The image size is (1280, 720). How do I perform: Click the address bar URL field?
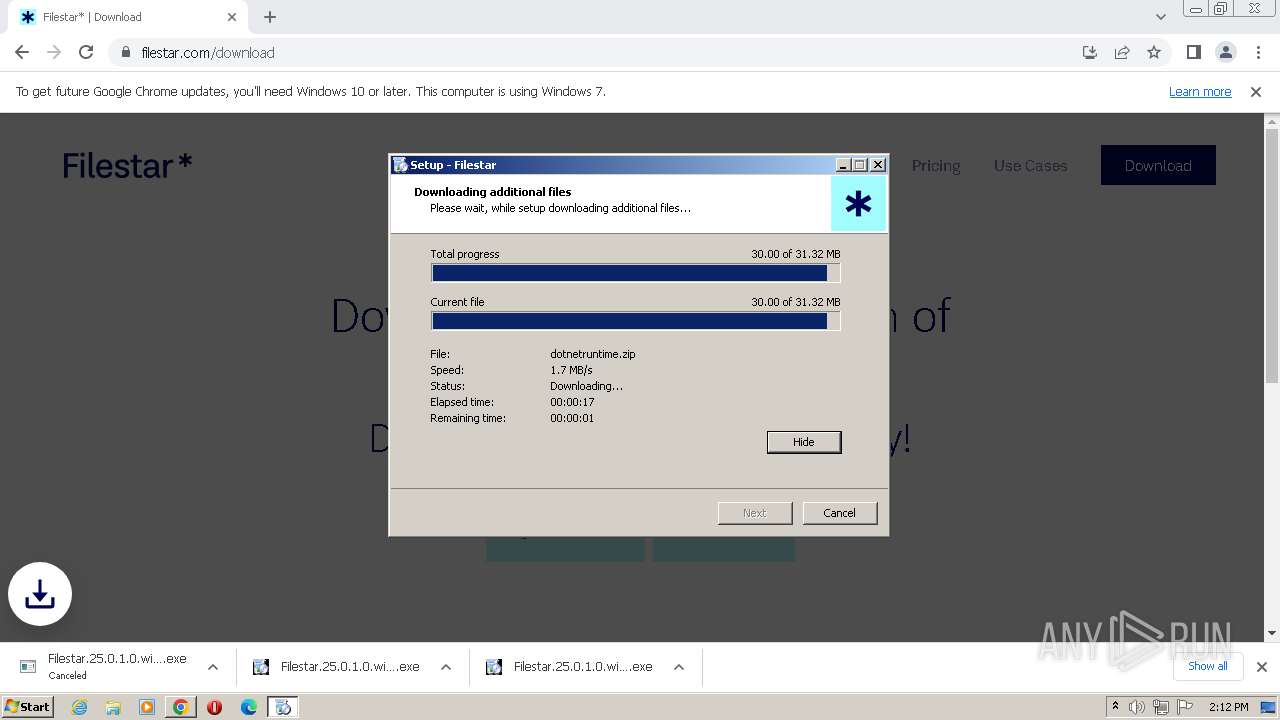(x=600, y=52)
